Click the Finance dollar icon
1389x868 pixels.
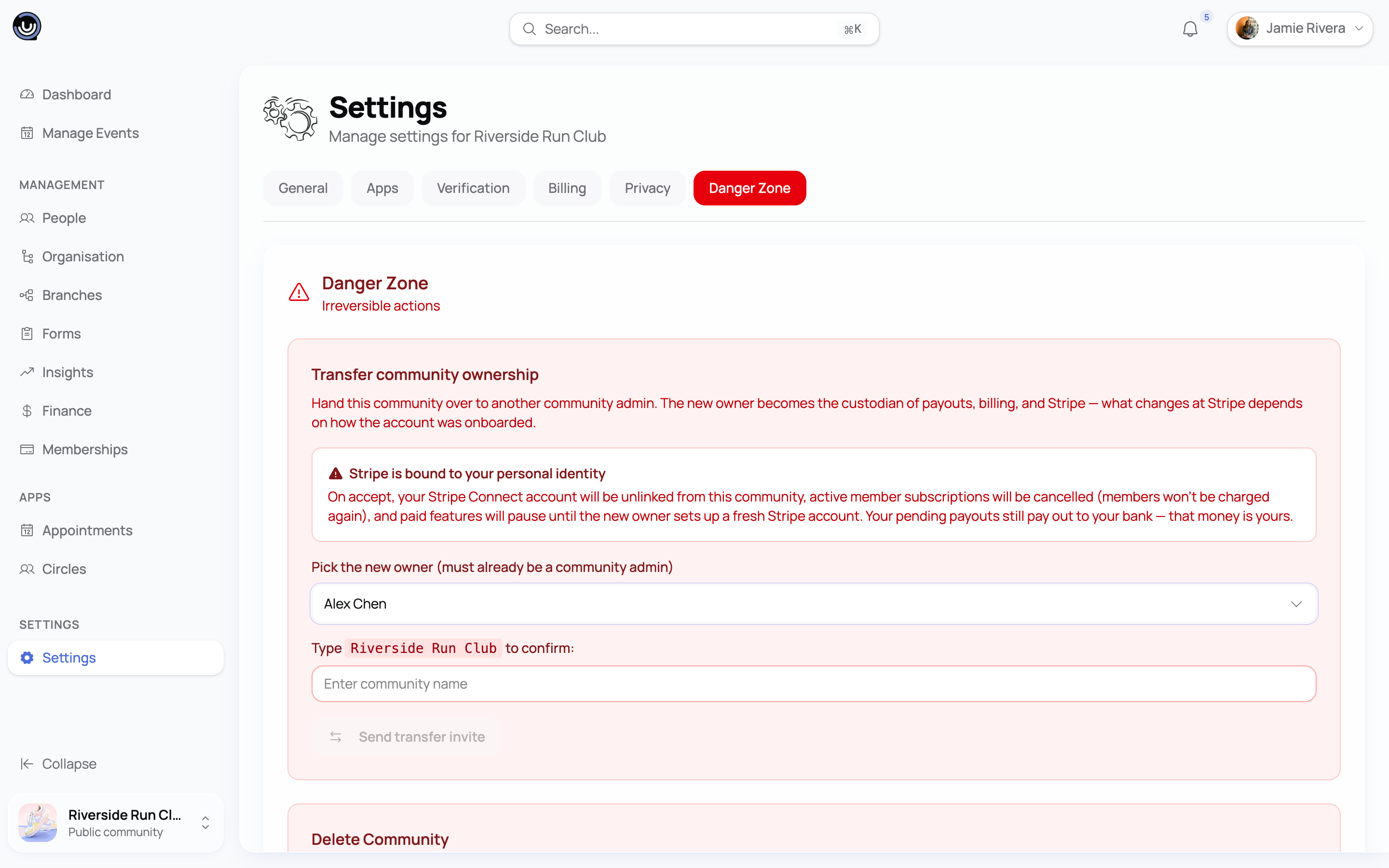tap(27, 410)
